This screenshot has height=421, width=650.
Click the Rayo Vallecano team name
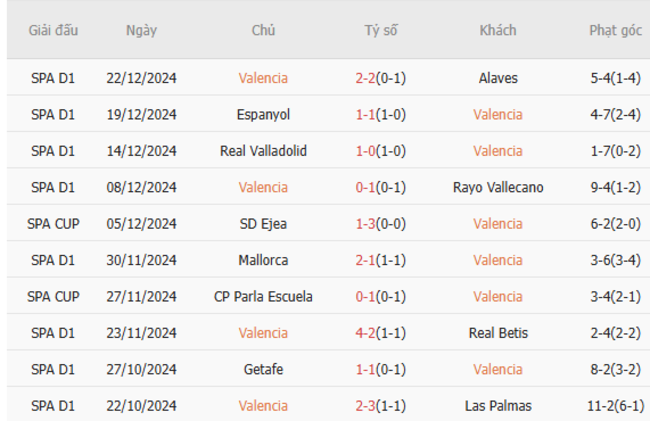tap(498, 187)
